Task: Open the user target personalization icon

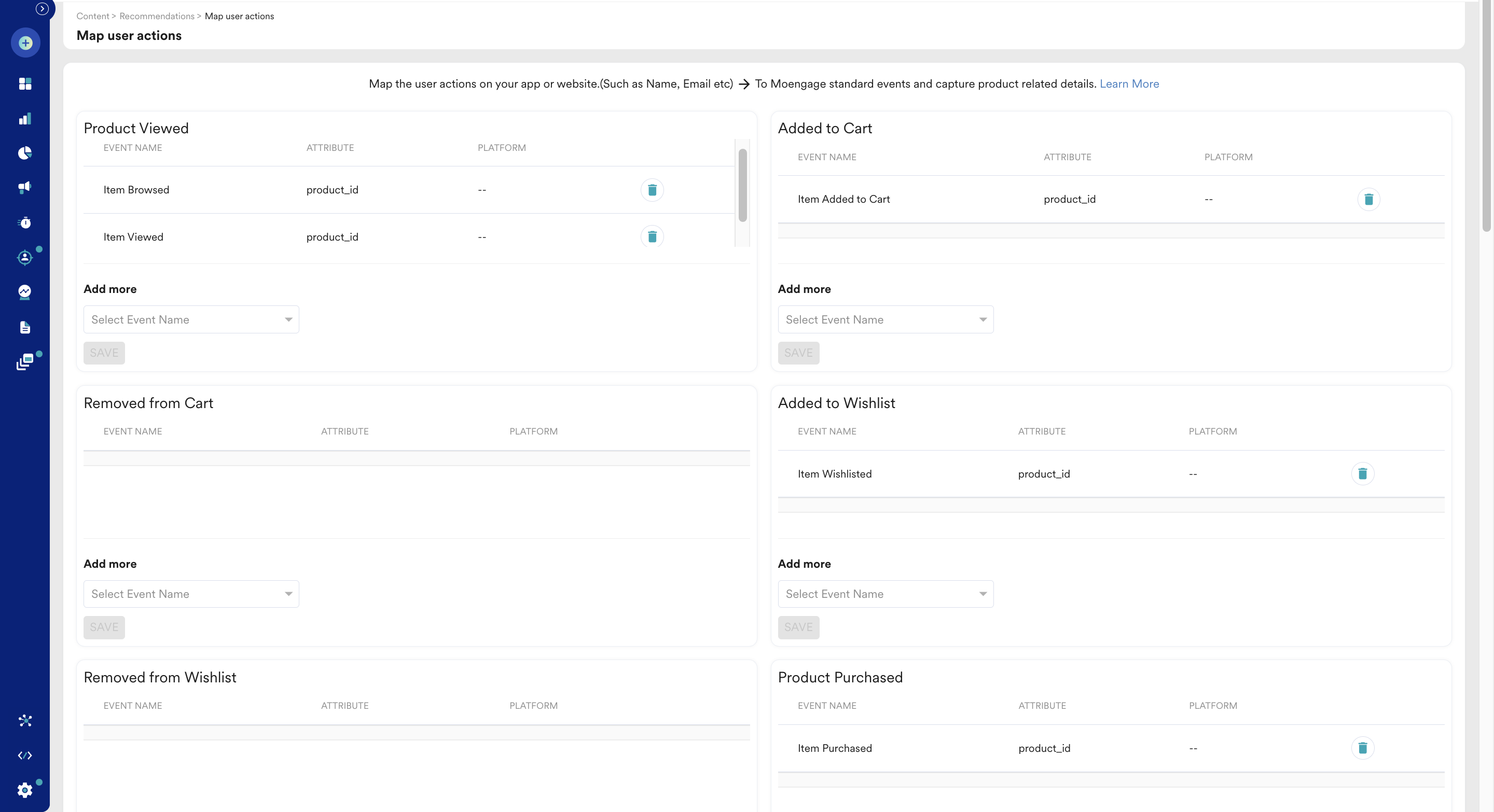Action: pos(25,257)
